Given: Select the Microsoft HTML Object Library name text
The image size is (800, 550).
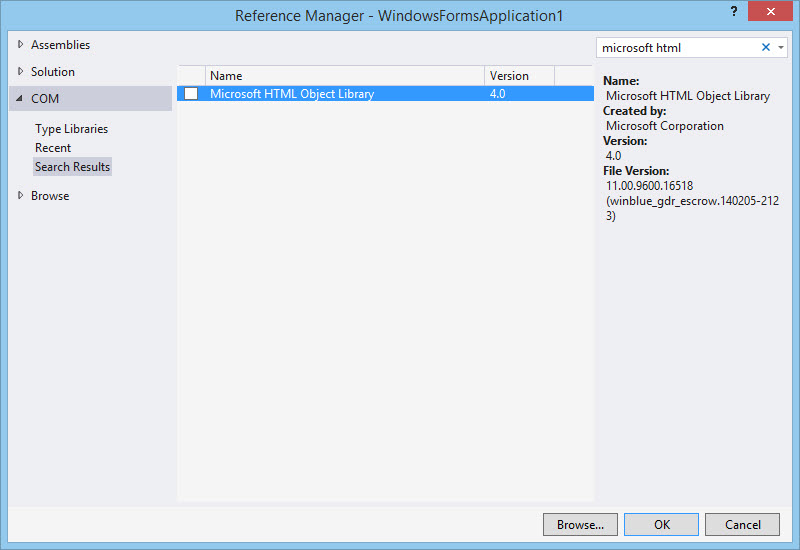Looking at the screenshot, I should tap(292, 94).
